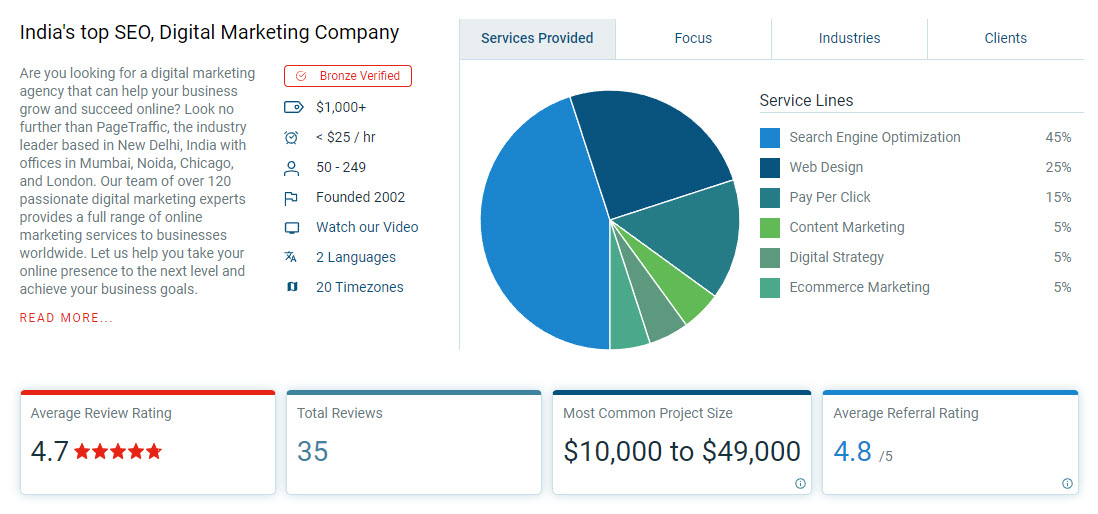Image resolution: width=1098 pixels, height=514 pixels.
Task: Click the Content Marketing green legend swatch
Action: click(769, 228)
